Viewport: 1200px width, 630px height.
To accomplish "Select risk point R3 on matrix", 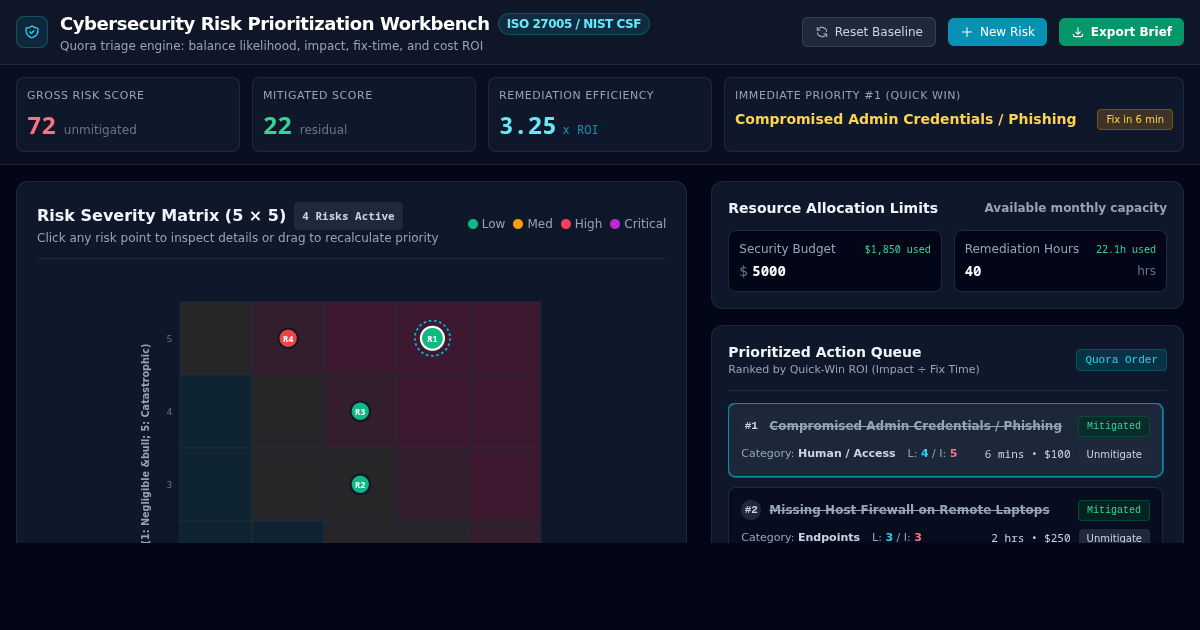I will point(360,411).
